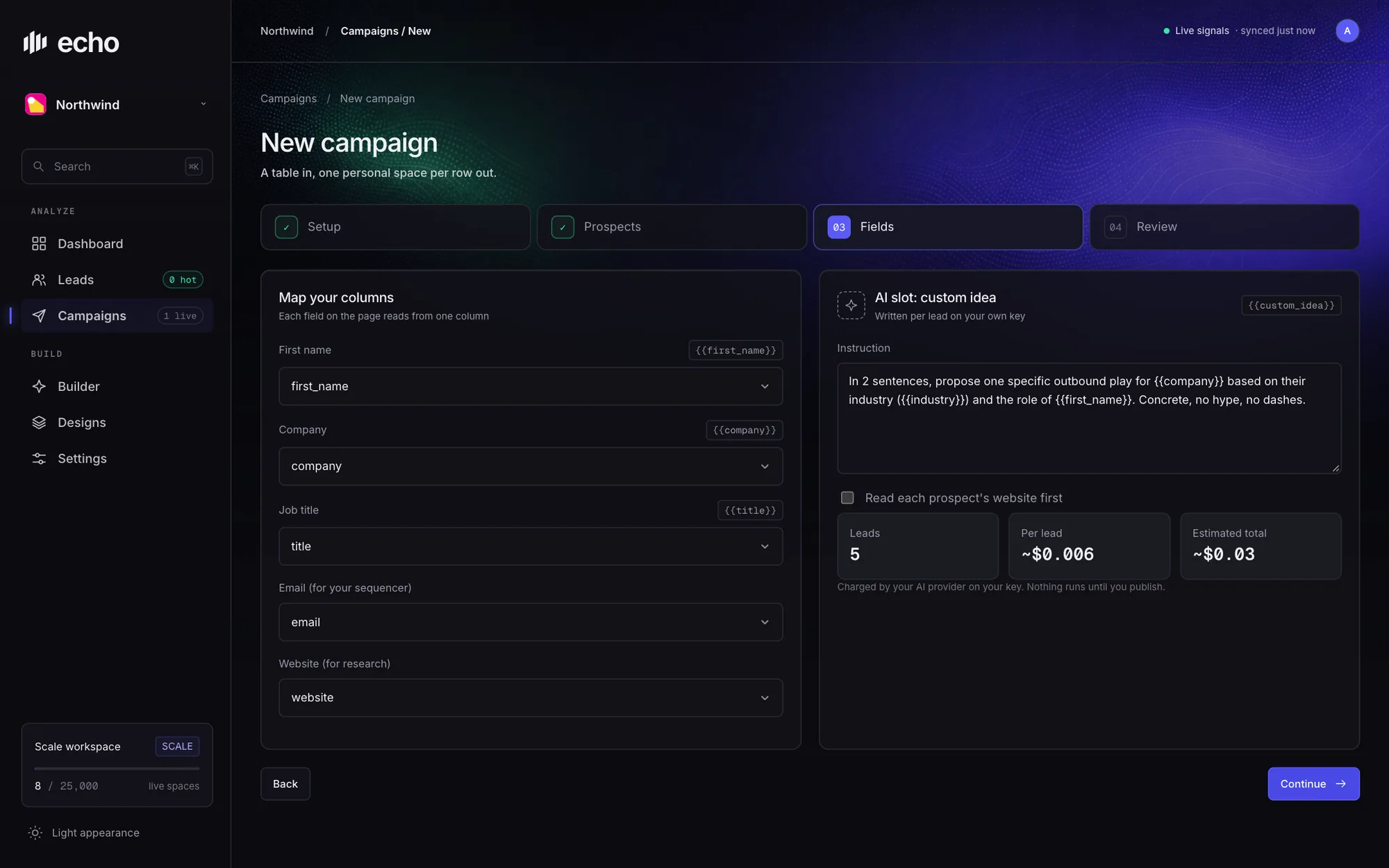Open the user avatar A
This screenshot has height=868, width=1389.
tap(1347, 31)
